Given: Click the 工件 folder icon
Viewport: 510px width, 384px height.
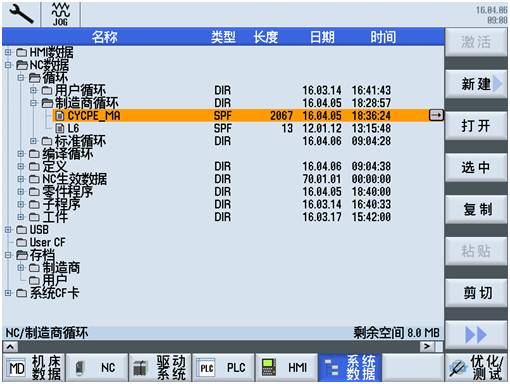Looking at the screenshot, I should (x=34, y=217).
